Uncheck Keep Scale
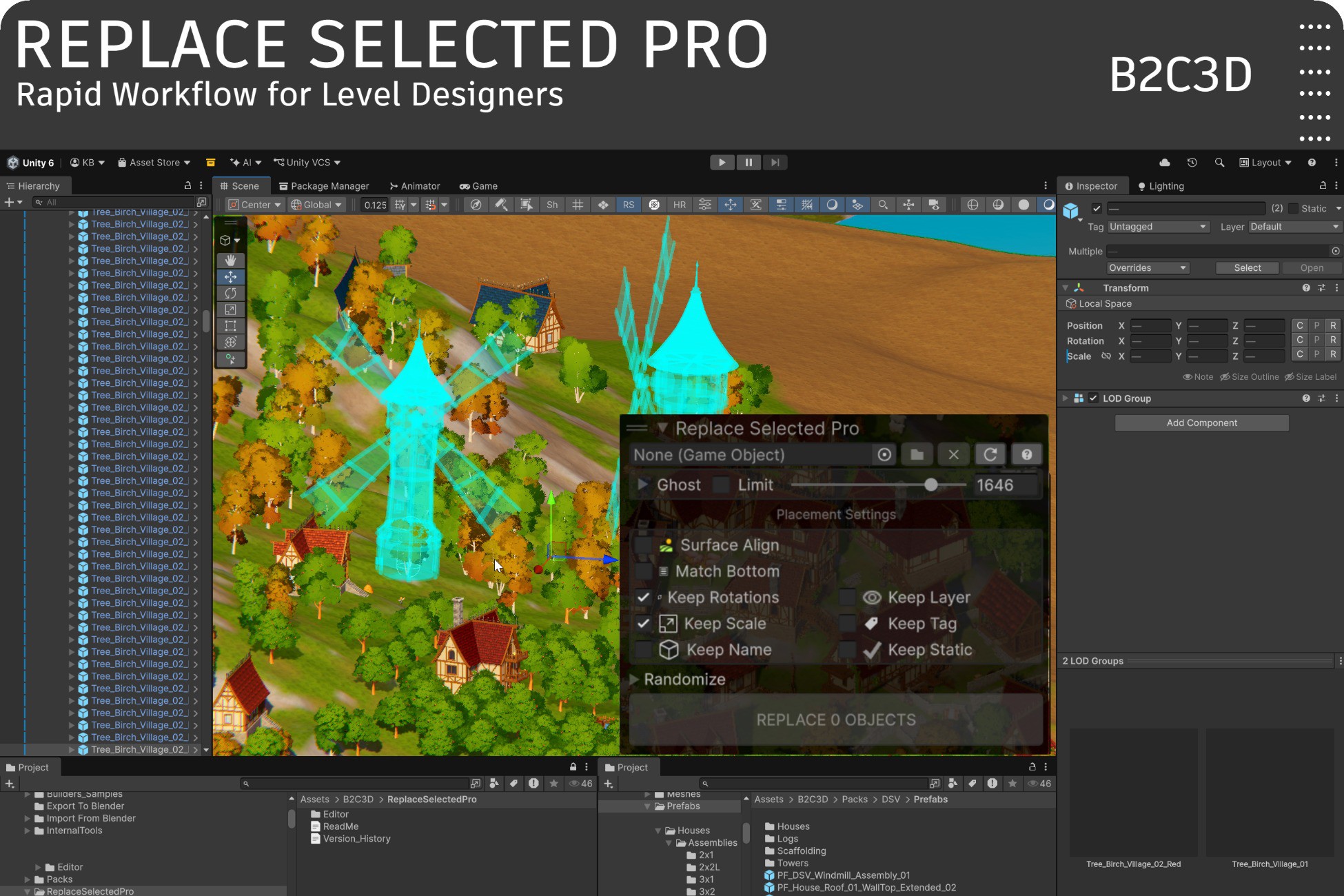Image resolution: width=1344 pixels, height=896 pixels. 644,624
